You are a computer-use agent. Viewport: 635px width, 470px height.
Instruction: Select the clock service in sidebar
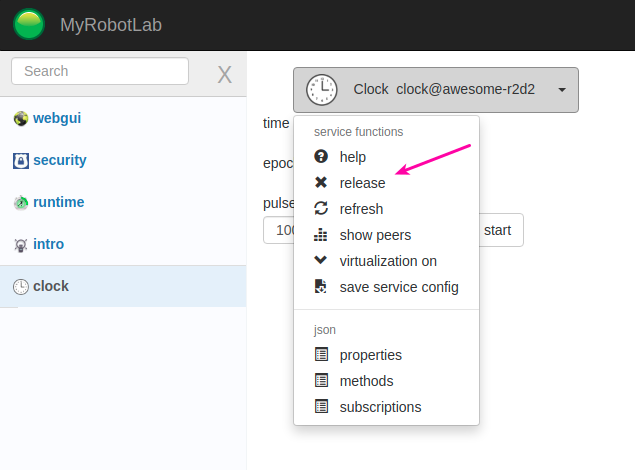123,286
